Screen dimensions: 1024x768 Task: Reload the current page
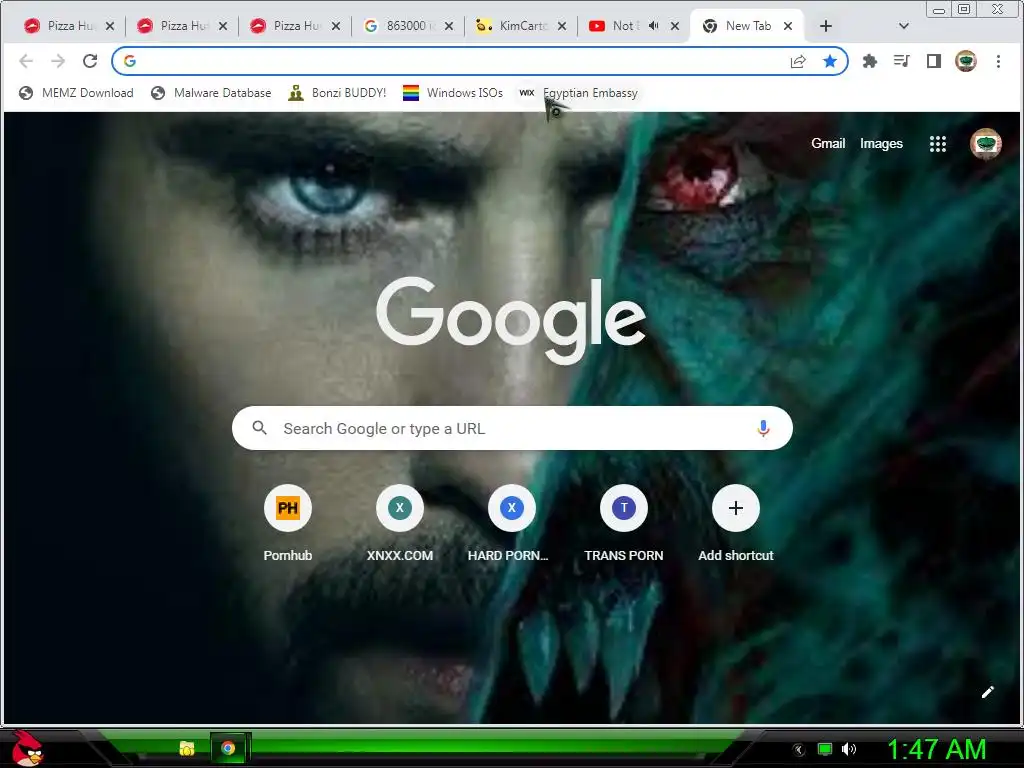pos(90,61)
